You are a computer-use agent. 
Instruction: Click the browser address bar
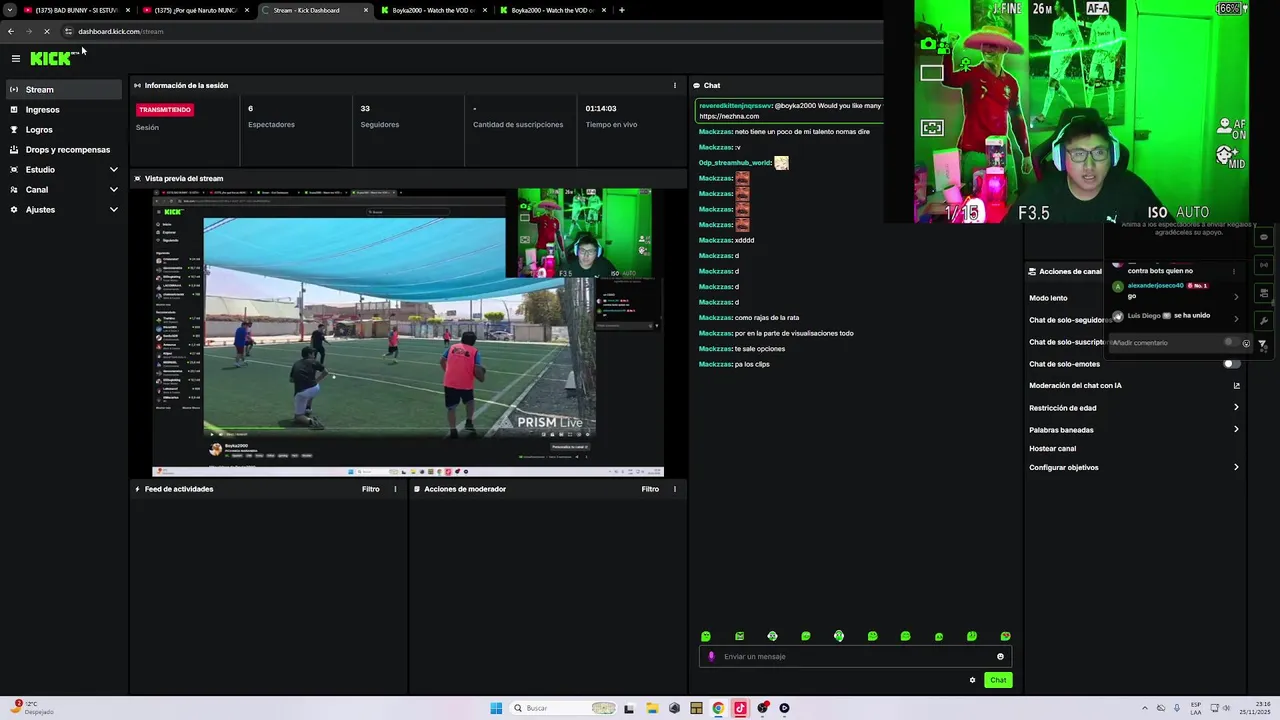[x=470, y=31]
